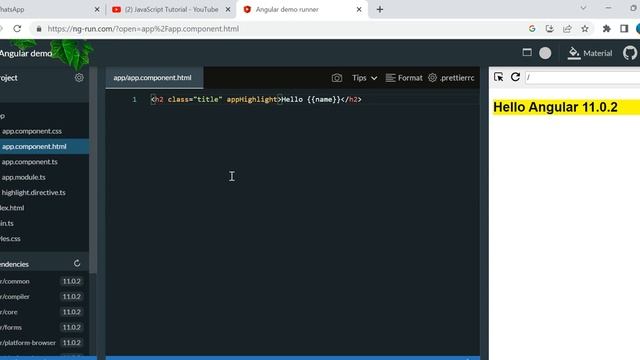
Task: Click the Angular demo logo title
Action: point(26,53)
